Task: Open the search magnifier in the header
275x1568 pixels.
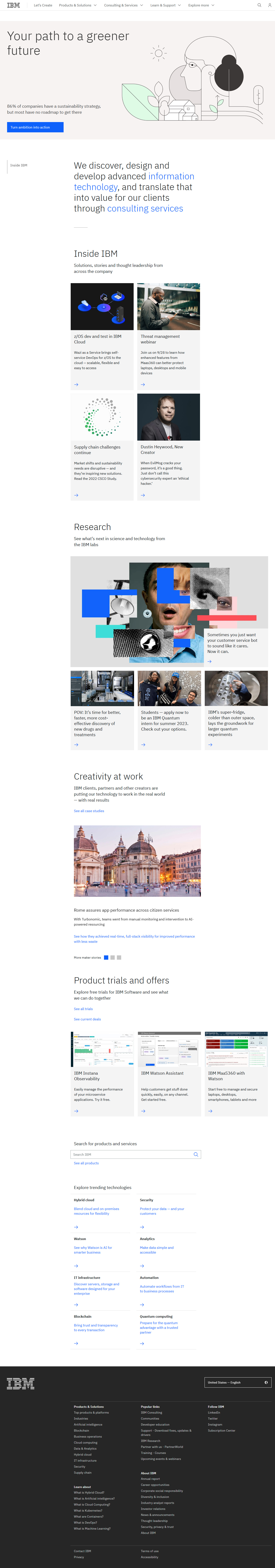Action: click(x=259, y=5)
